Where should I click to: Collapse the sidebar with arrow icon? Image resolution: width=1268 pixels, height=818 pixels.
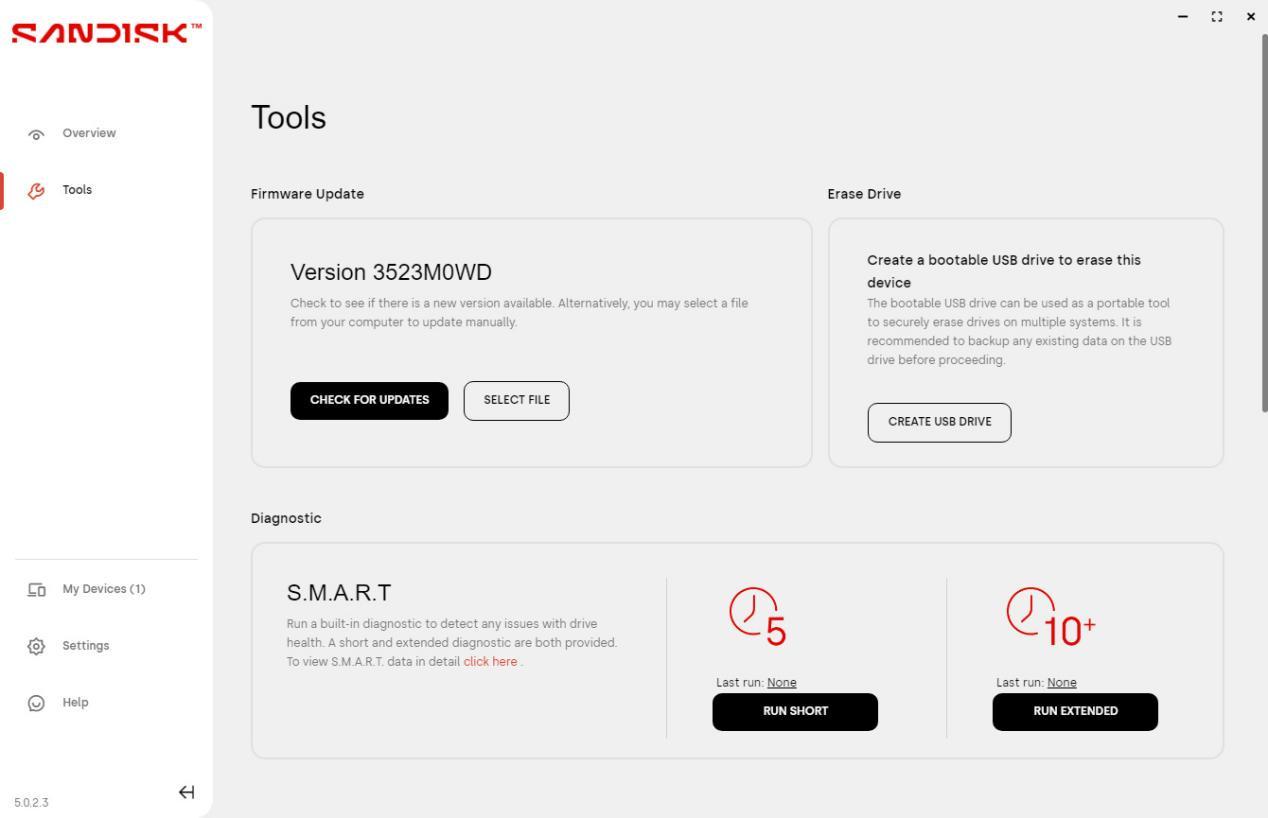(x=186, y=793)
